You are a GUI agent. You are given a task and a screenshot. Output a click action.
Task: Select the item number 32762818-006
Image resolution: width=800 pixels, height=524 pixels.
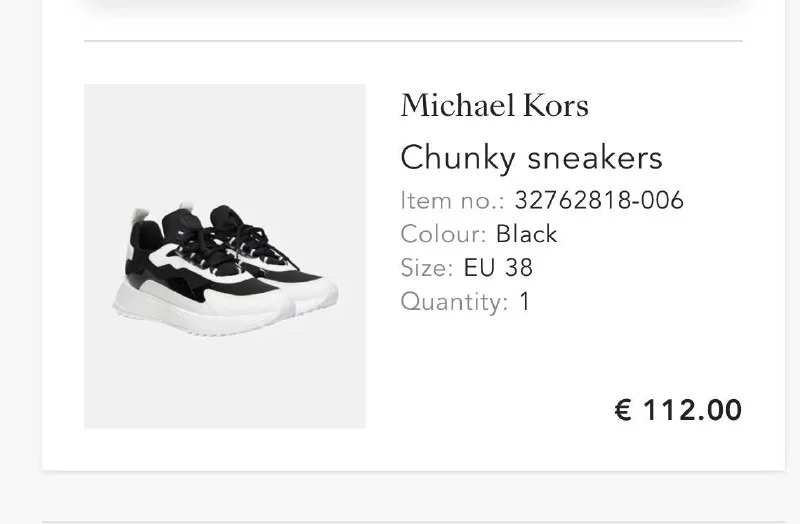point(599,200)
